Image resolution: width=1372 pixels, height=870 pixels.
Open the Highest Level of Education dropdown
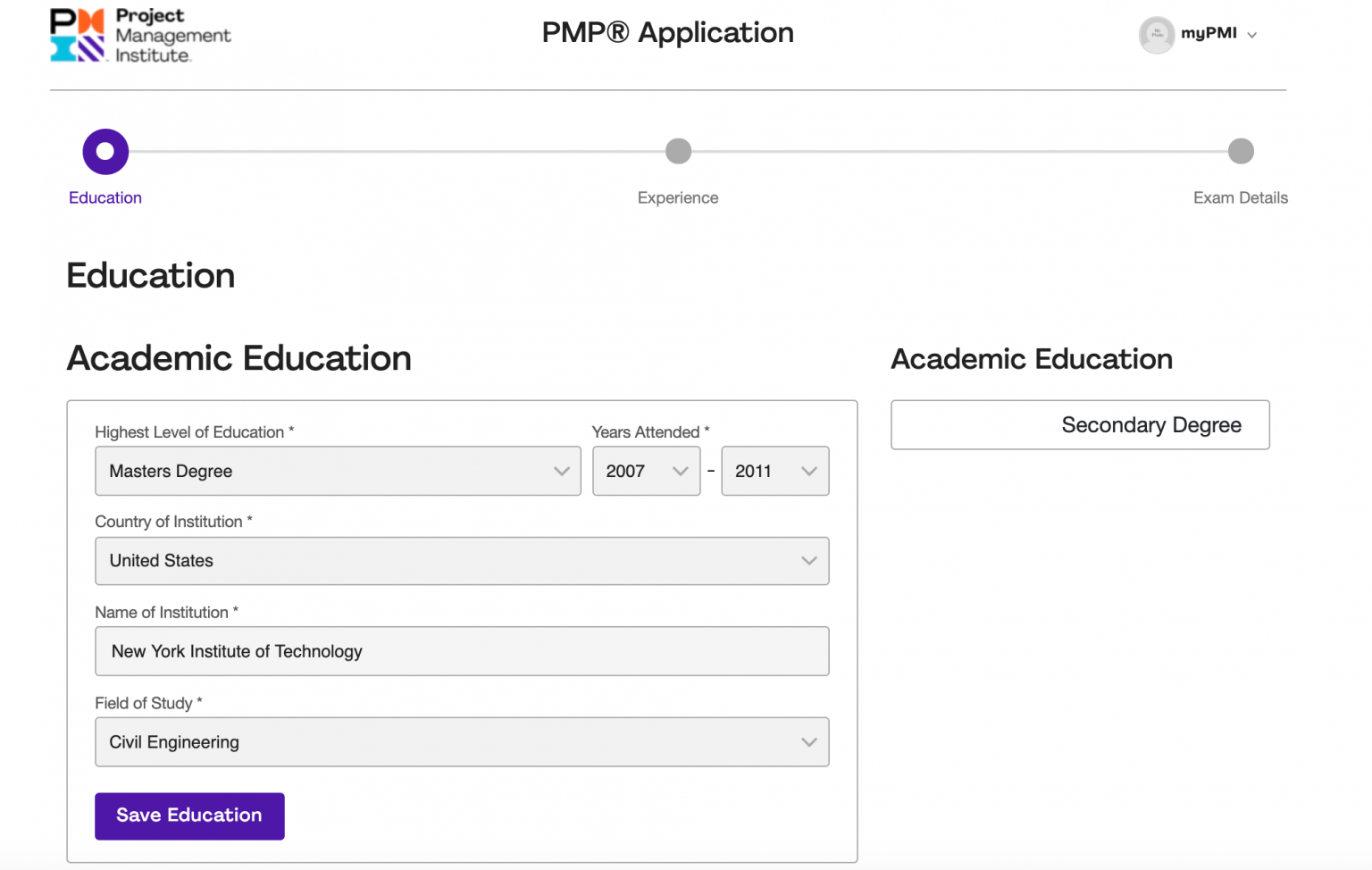(x=338, y=471)
